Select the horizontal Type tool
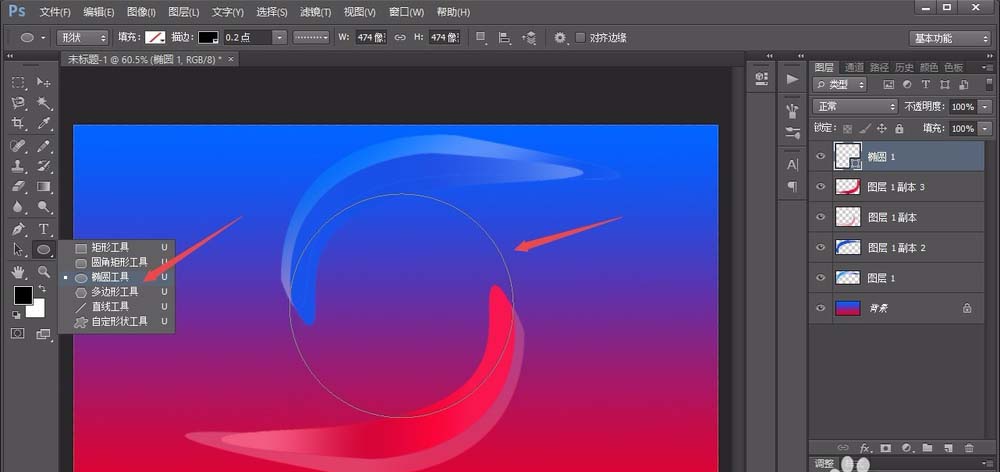The height and width of the screenshot is (472, 1000). (x=44, y=229)
